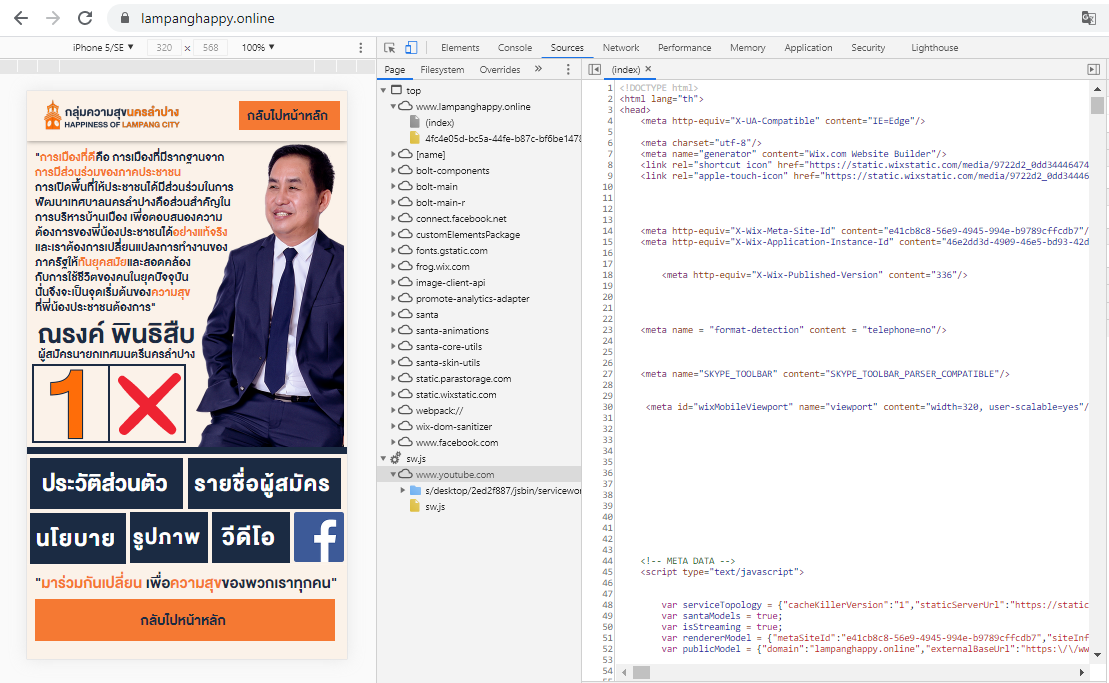Open the 100% zoom dropdown

[x=258, y=48]
